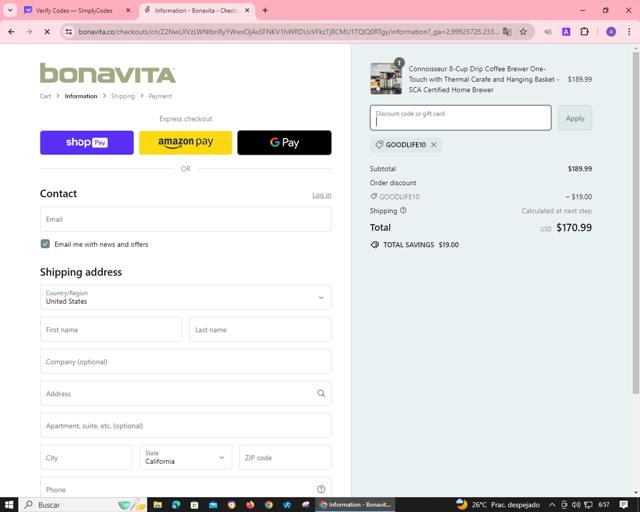This screenshot has height=512, width=640.
Task: Open the Windows Start menu
Action: 9,505
